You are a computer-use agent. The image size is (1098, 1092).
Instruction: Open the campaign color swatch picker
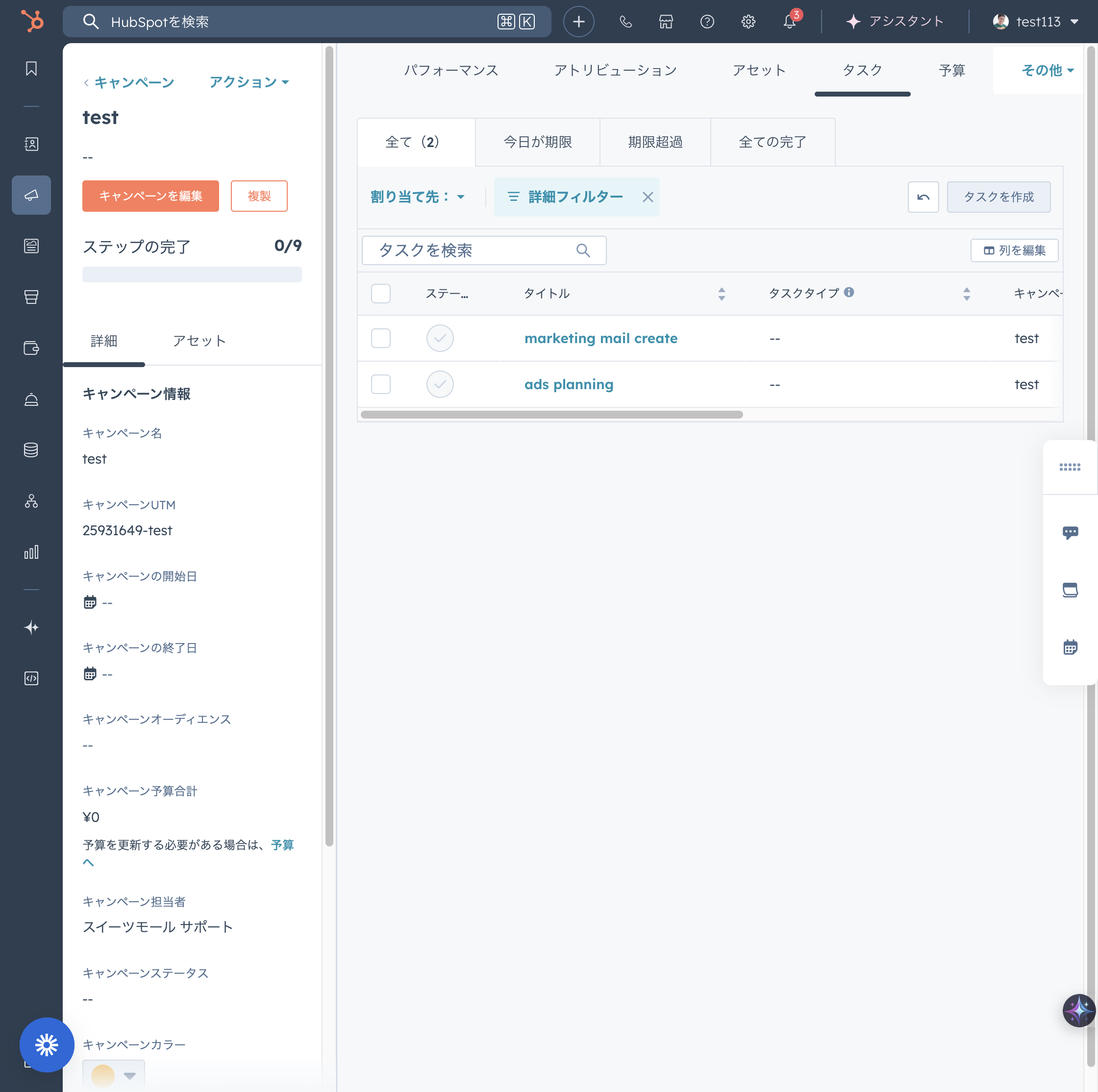click(x=114, y=1075)
